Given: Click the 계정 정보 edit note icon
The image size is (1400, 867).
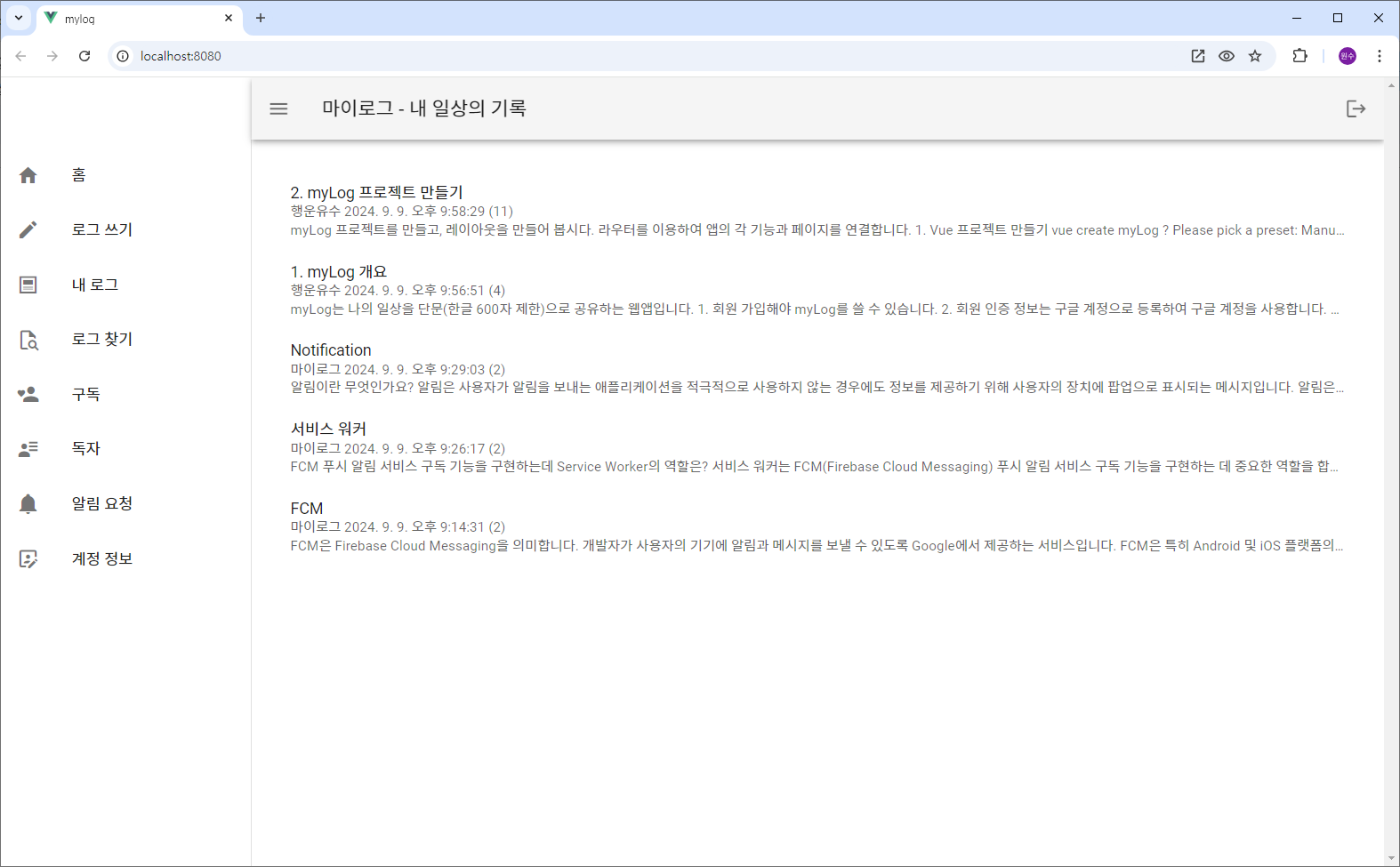Looking at the screenshot, I should coord(28,558).
